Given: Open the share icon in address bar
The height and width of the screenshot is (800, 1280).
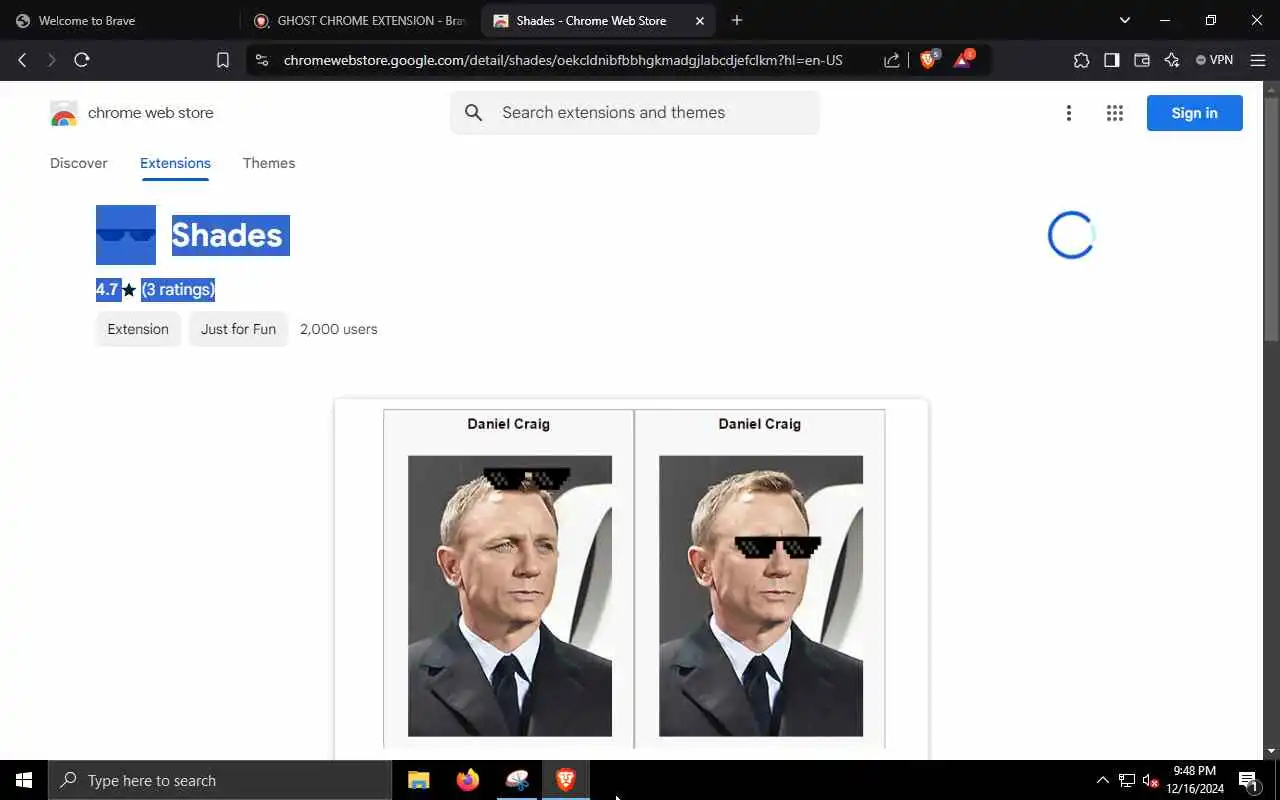Looking at the screenshot, I should [x=892, y=60].
